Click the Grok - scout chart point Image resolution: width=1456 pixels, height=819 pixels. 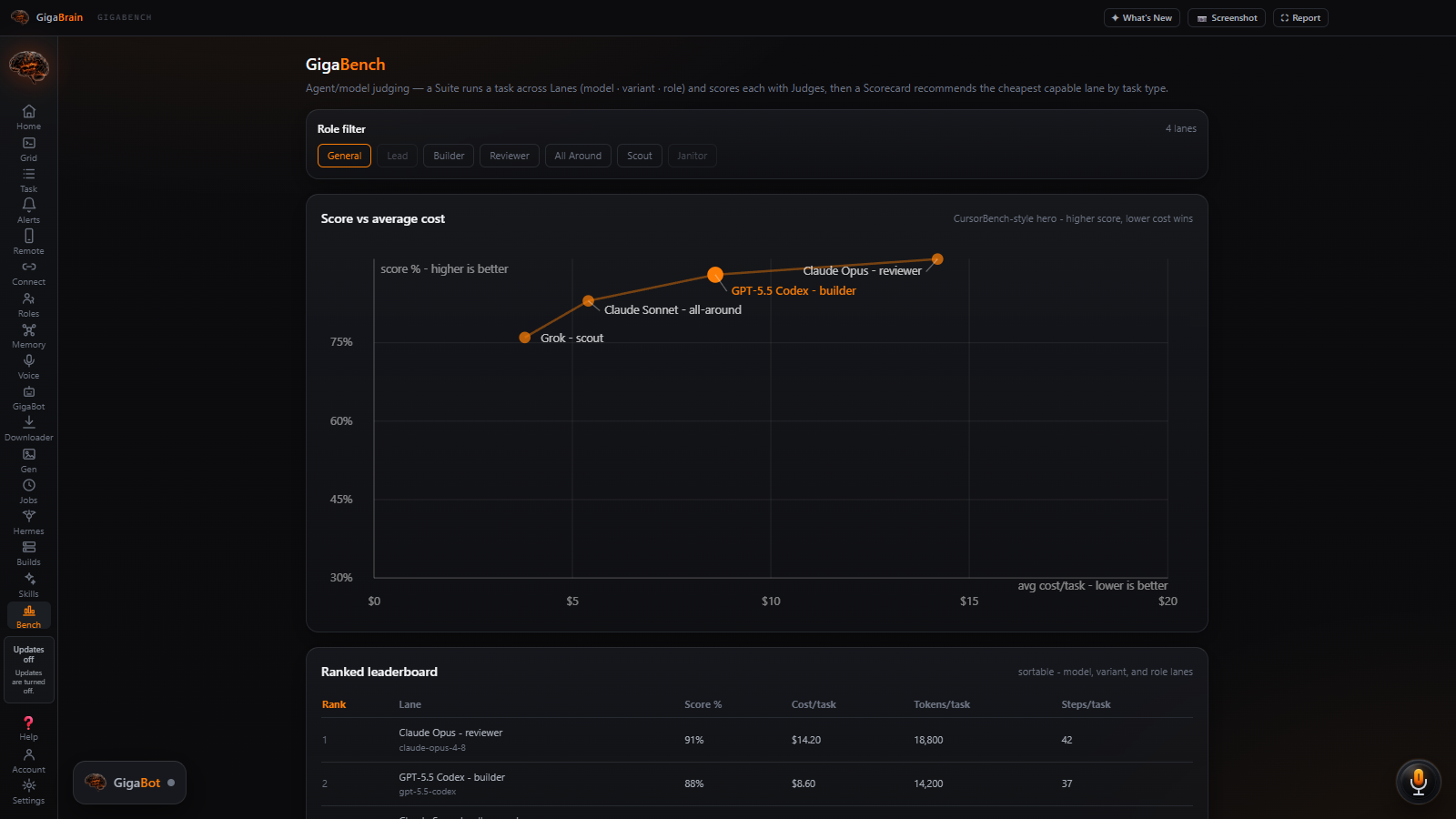[524, 338]
